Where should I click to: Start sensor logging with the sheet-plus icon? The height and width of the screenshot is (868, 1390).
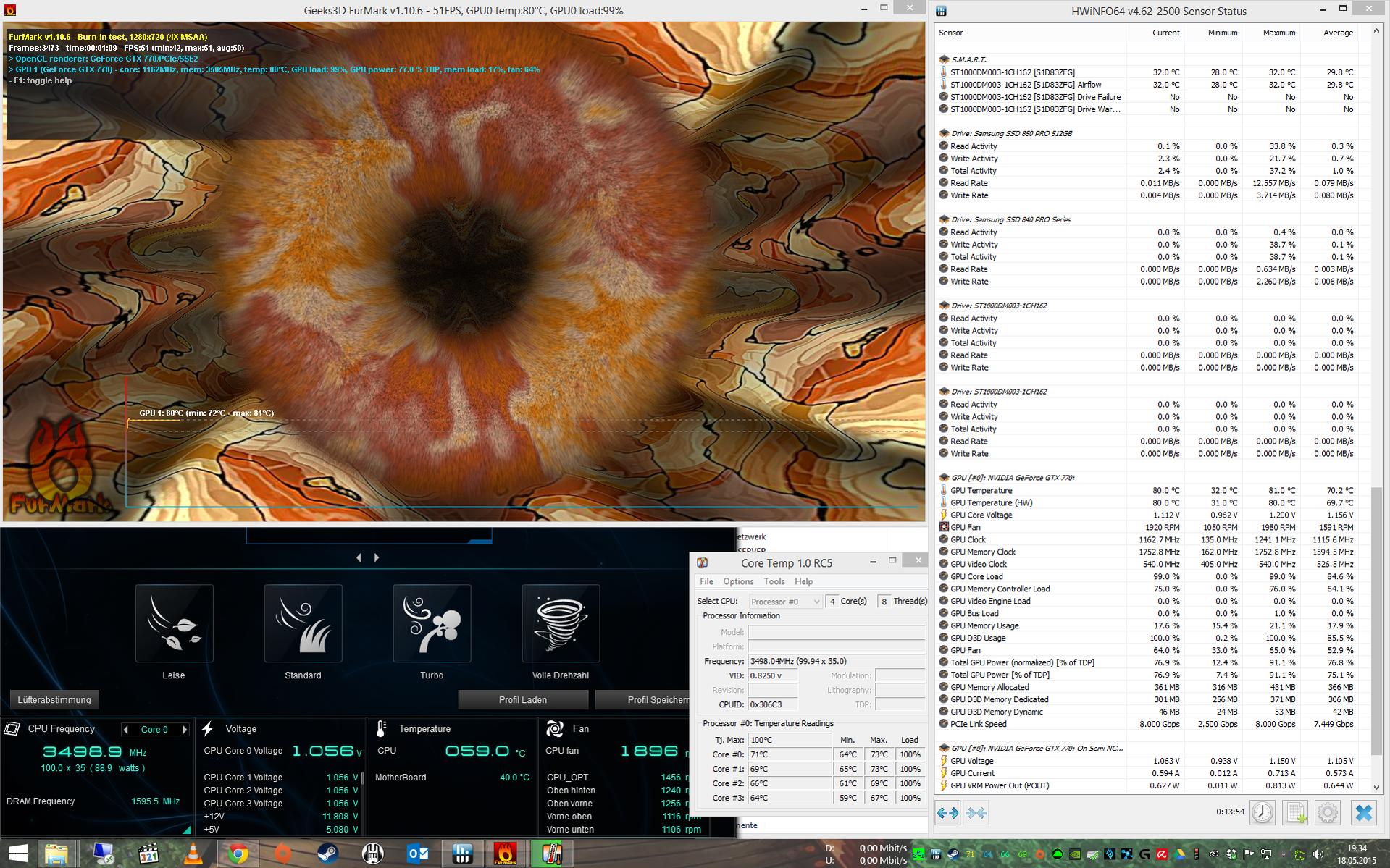coord(1295,812)
